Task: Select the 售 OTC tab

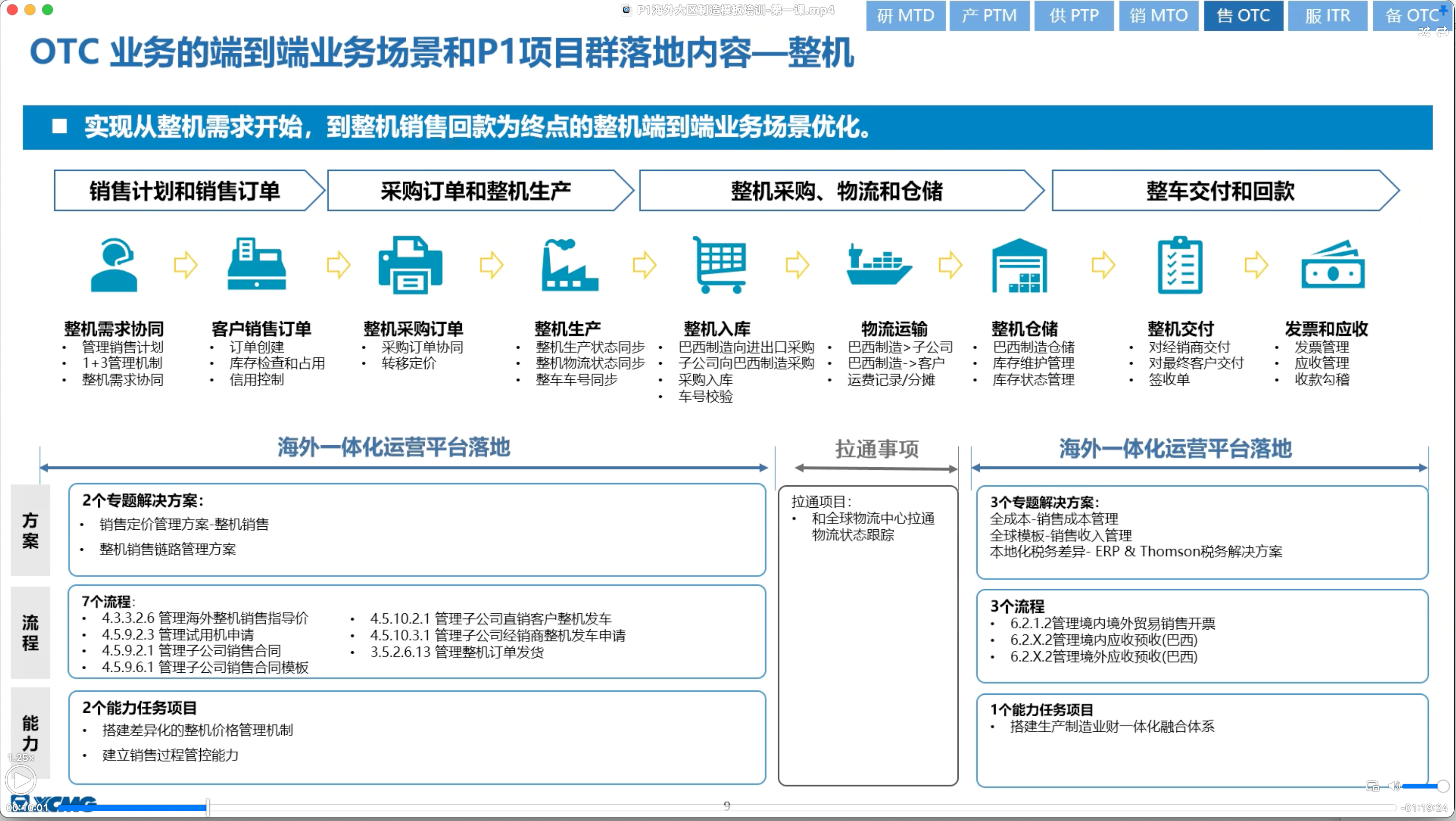Action: [x=1243, y=16]
